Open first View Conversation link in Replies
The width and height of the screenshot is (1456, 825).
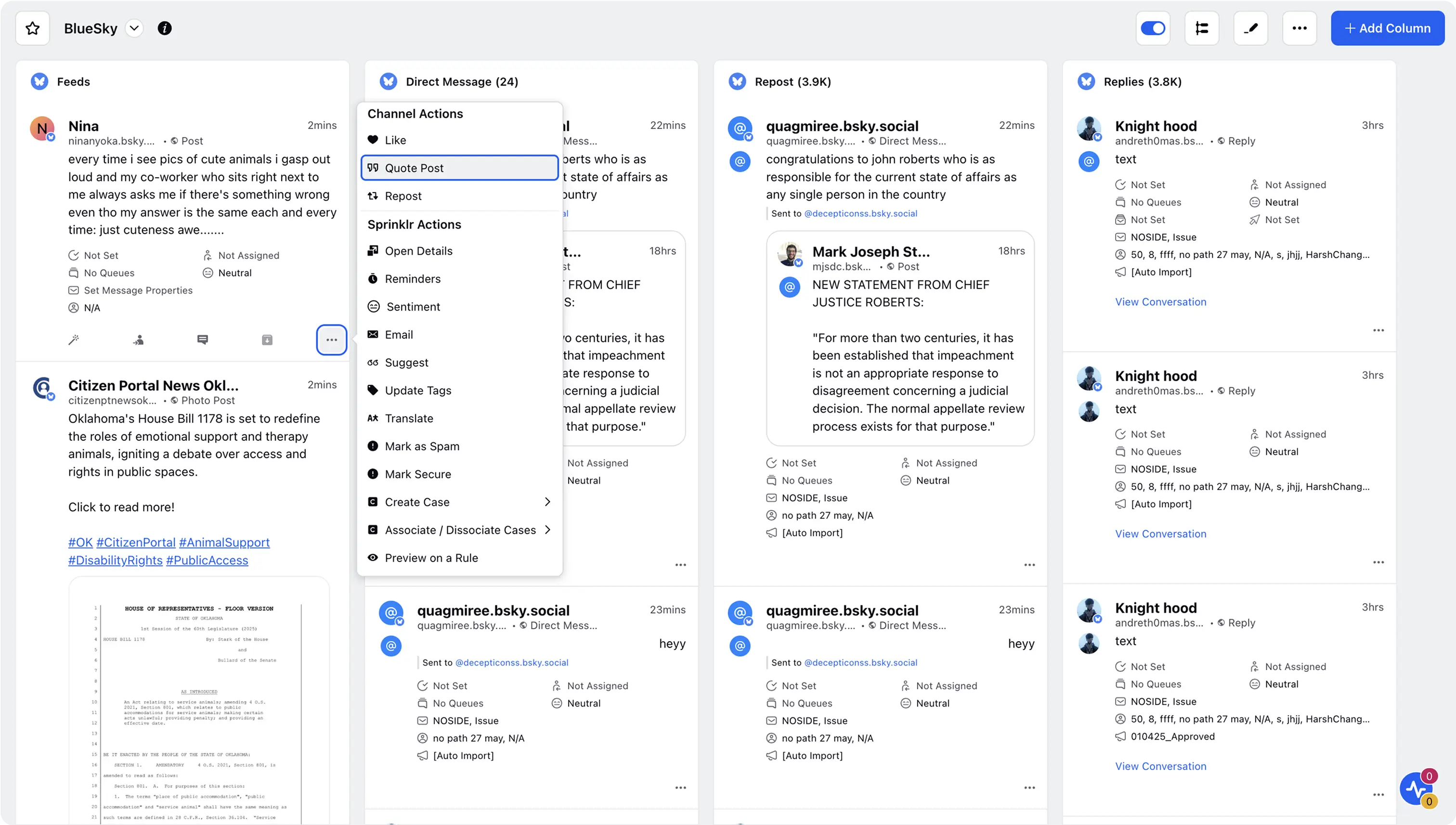point(1160,302)
